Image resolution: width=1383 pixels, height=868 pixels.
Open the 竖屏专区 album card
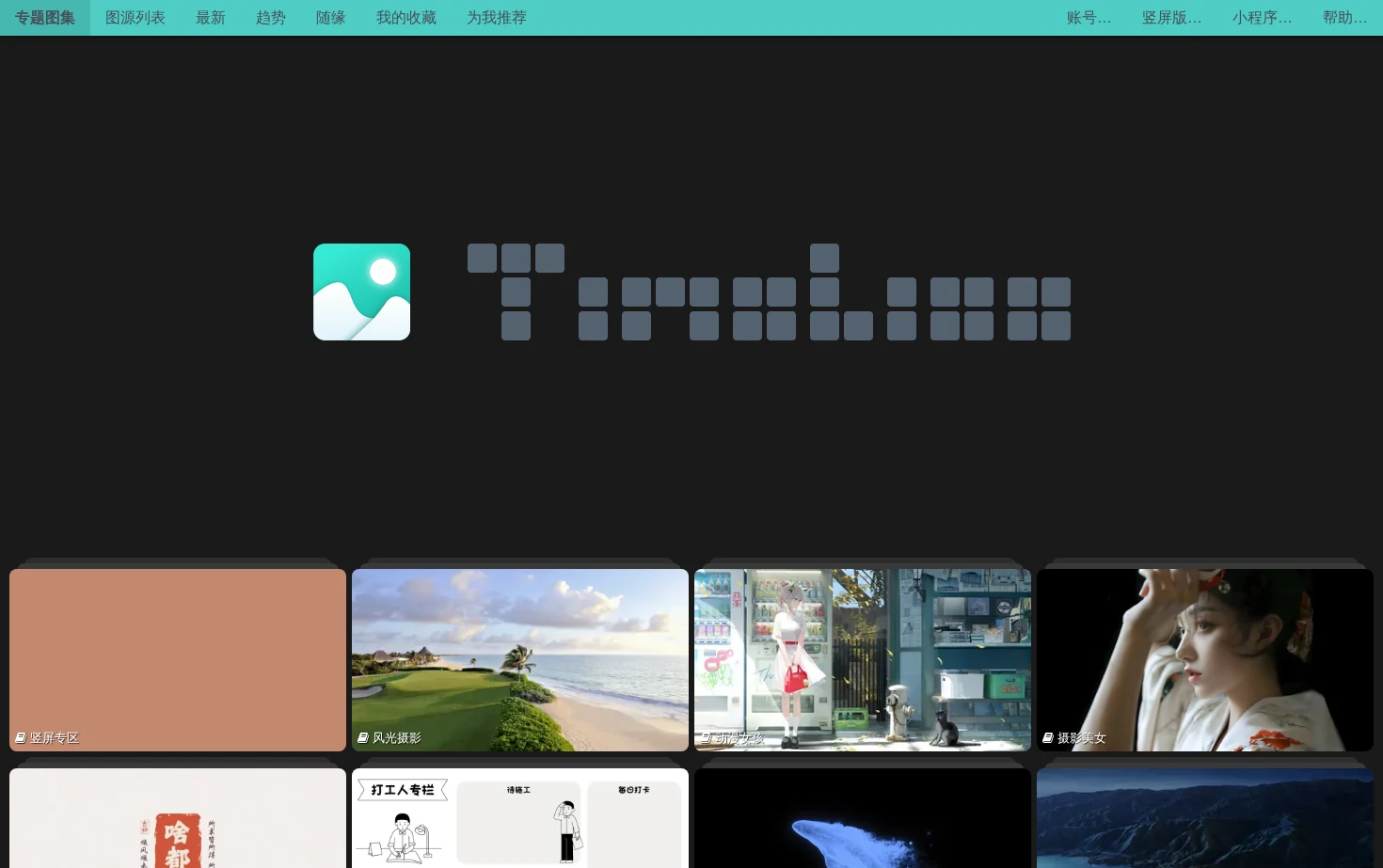point(178,660)
